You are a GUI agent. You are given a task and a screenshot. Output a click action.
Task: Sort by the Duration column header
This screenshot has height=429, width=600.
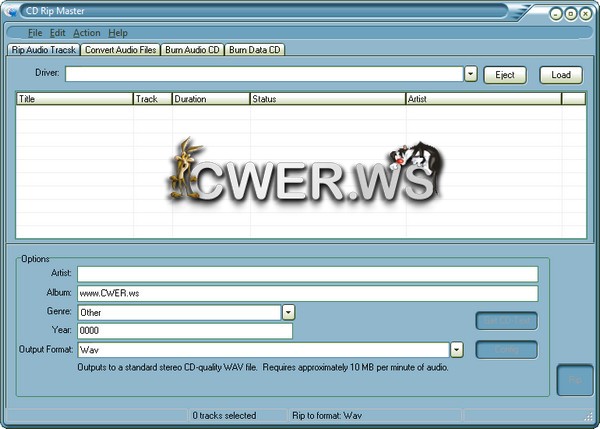pyautogui.click(x=211, y=99)
